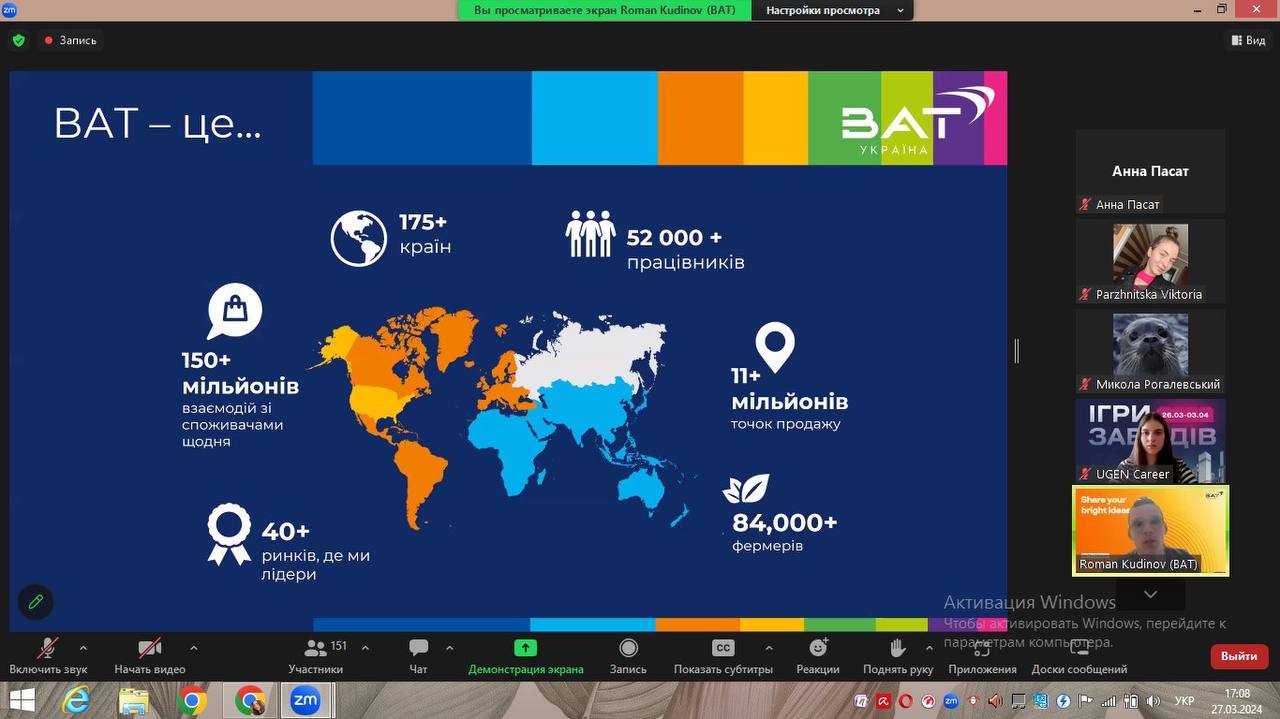Click the green encryption shield icon
The width and height of the screenshot is (1280, 719).
[x=18, y=41]
